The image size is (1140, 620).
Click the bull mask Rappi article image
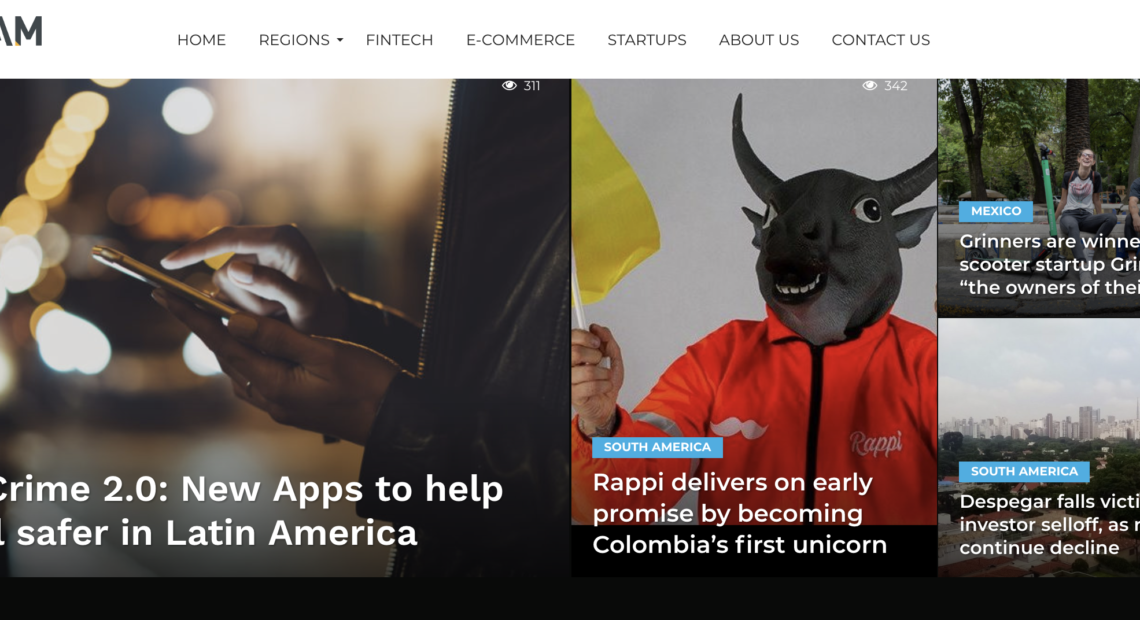pos(754,262)
